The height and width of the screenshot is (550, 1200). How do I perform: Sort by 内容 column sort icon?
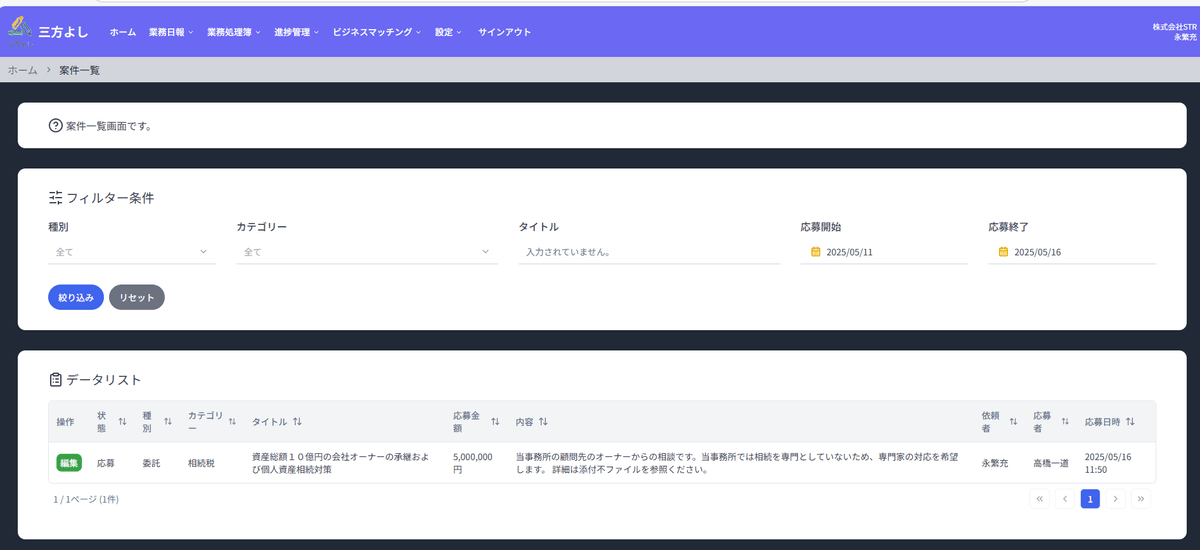(543, 422)
